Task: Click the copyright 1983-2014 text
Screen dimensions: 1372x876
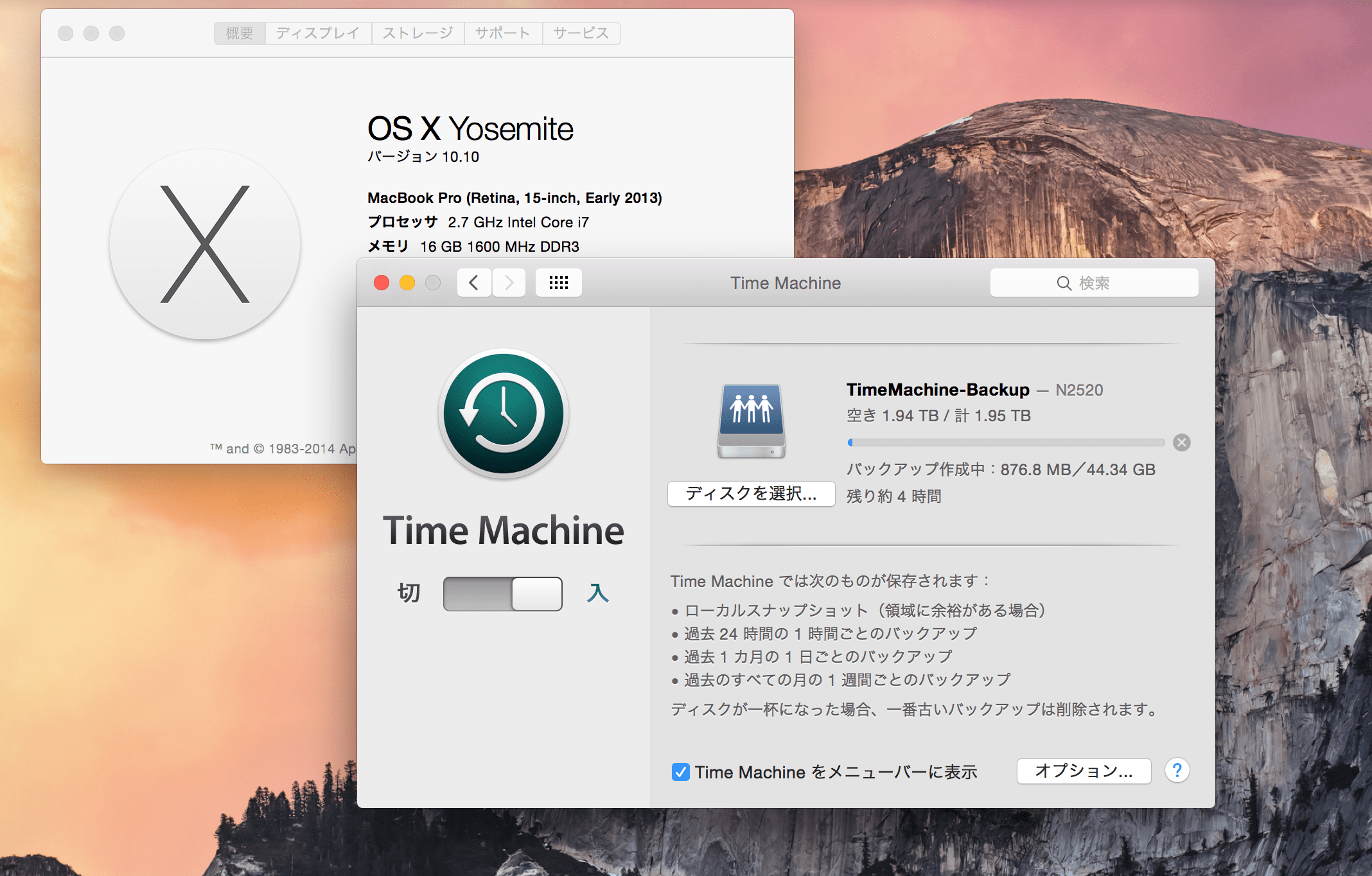Action: pyautogui.click(x=283, y=448)
